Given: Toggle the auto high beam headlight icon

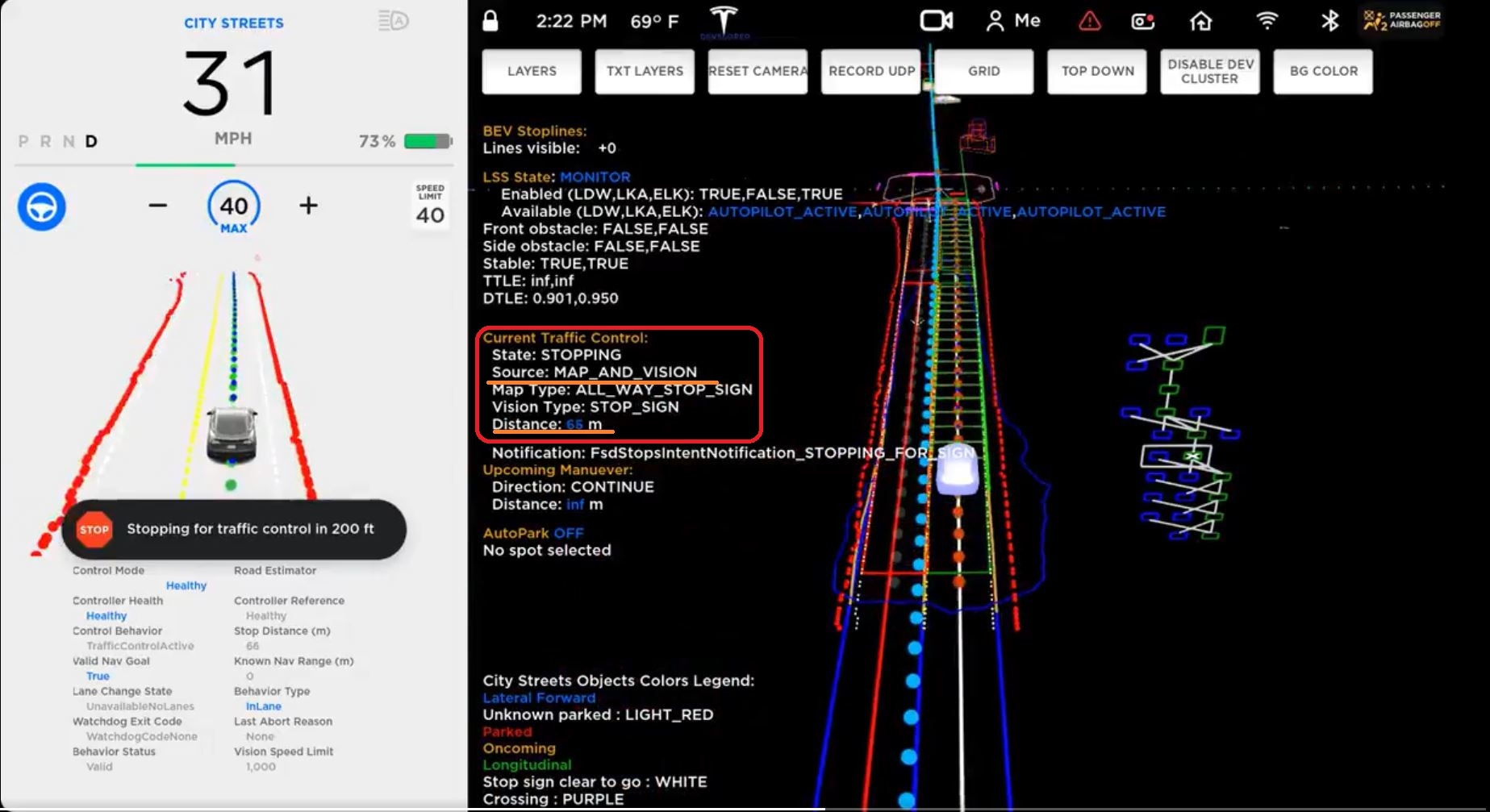Looking at the screenshot, I should click(394, 21).
